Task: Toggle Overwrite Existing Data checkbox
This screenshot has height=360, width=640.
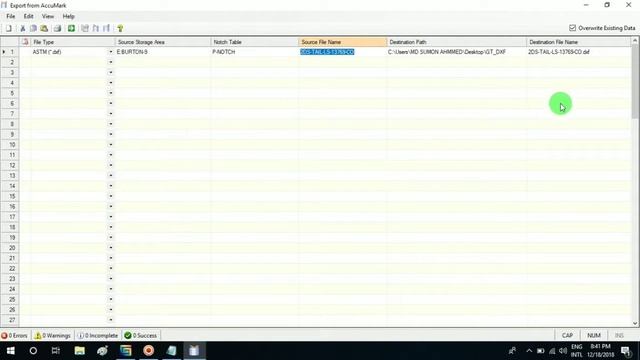Action: [572, 28]
